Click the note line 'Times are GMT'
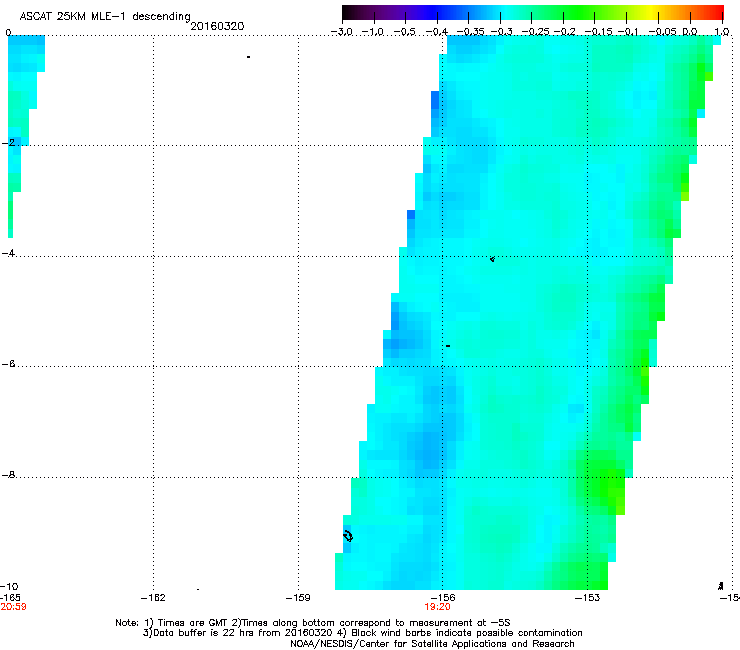 (x=193, y=623)
